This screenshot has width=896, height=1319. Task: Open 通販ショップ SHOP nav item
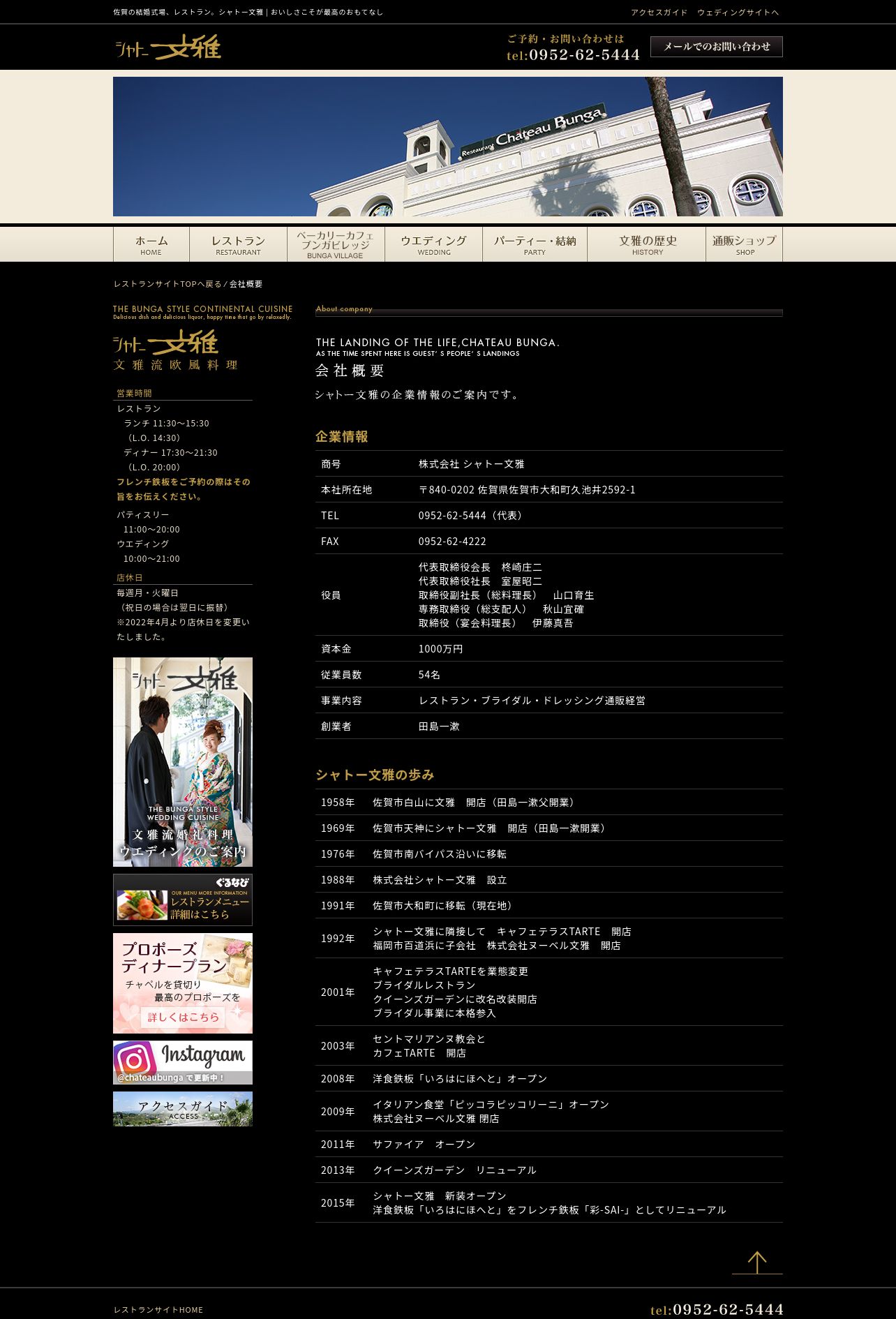pyautogui.click(x=745, y=244)
